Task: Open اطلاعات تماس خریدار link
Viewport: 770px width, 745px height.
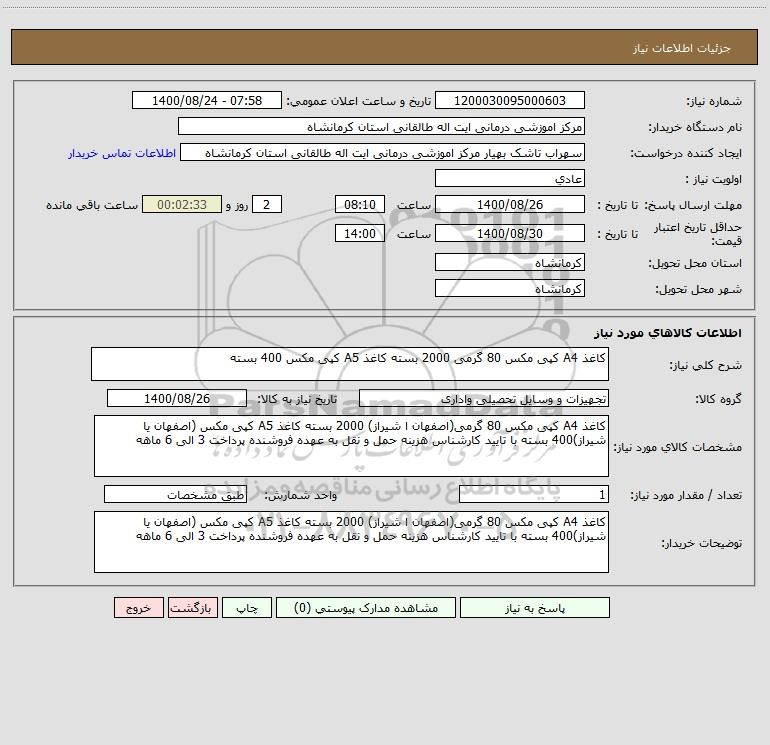Action: pyautogui.click(x=122, y=153)
